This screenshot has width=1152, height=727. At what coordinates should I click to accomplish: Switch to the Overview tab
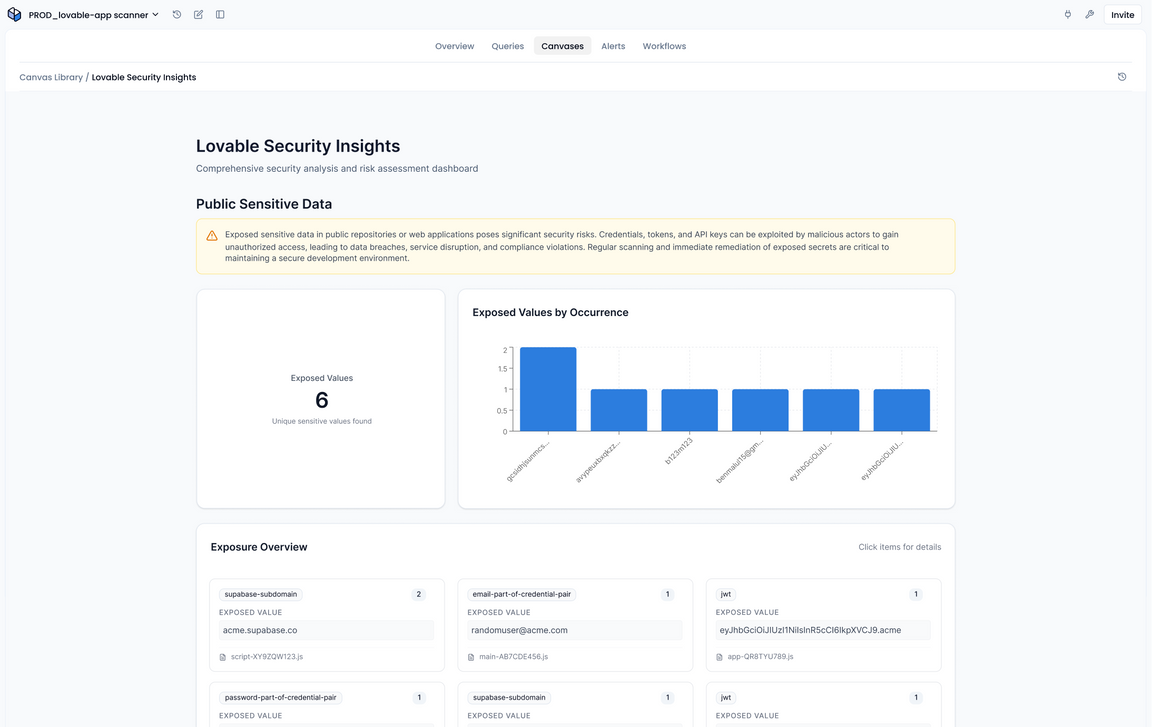coord(454,46)
